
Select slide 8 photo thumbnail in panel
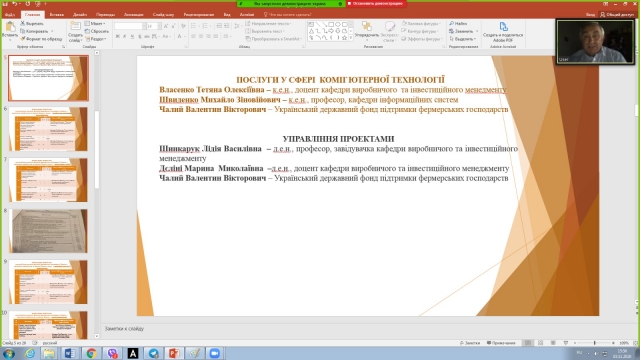[49, 231]
